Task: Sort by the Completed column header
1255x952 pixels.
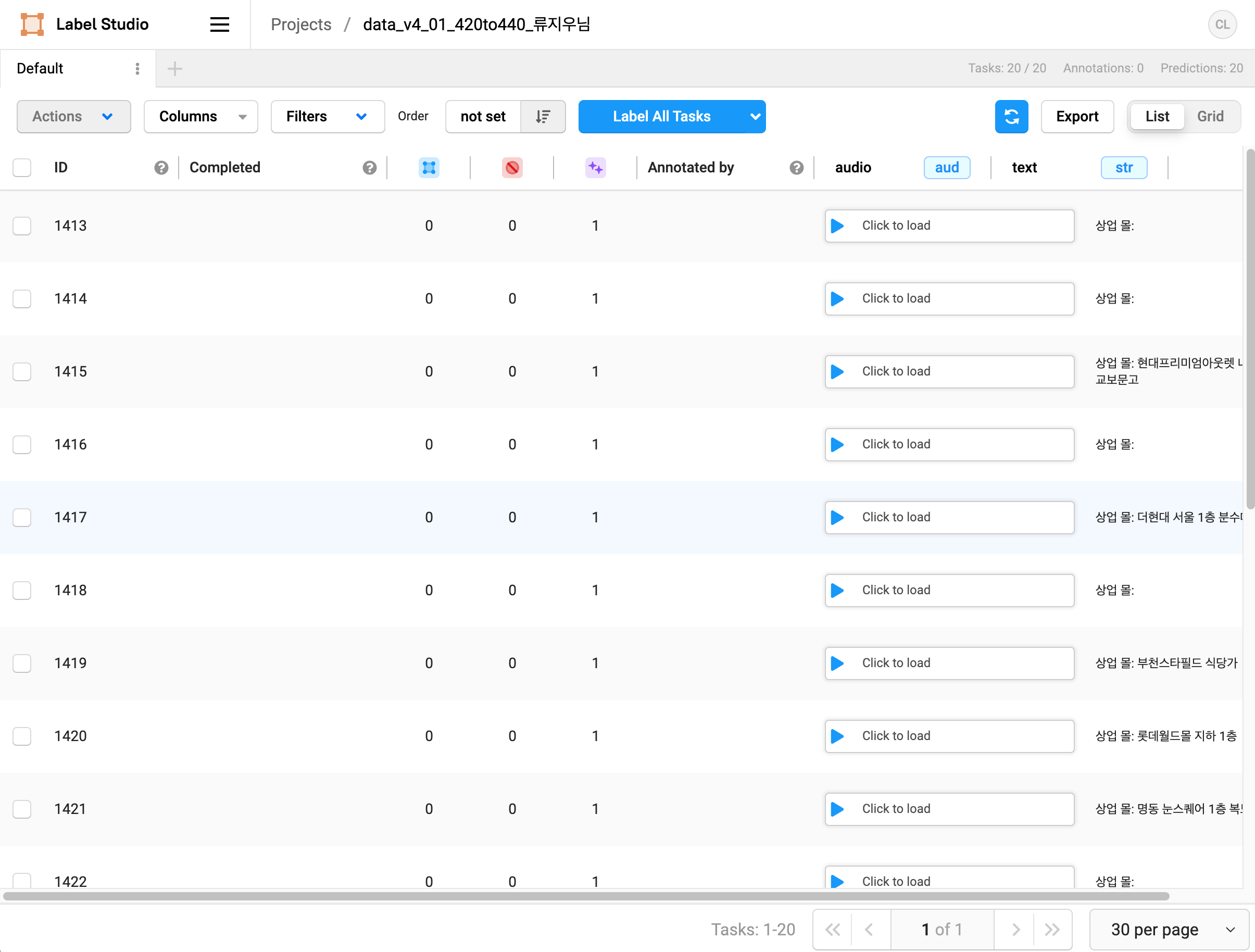Action: [x=224, y=167]
